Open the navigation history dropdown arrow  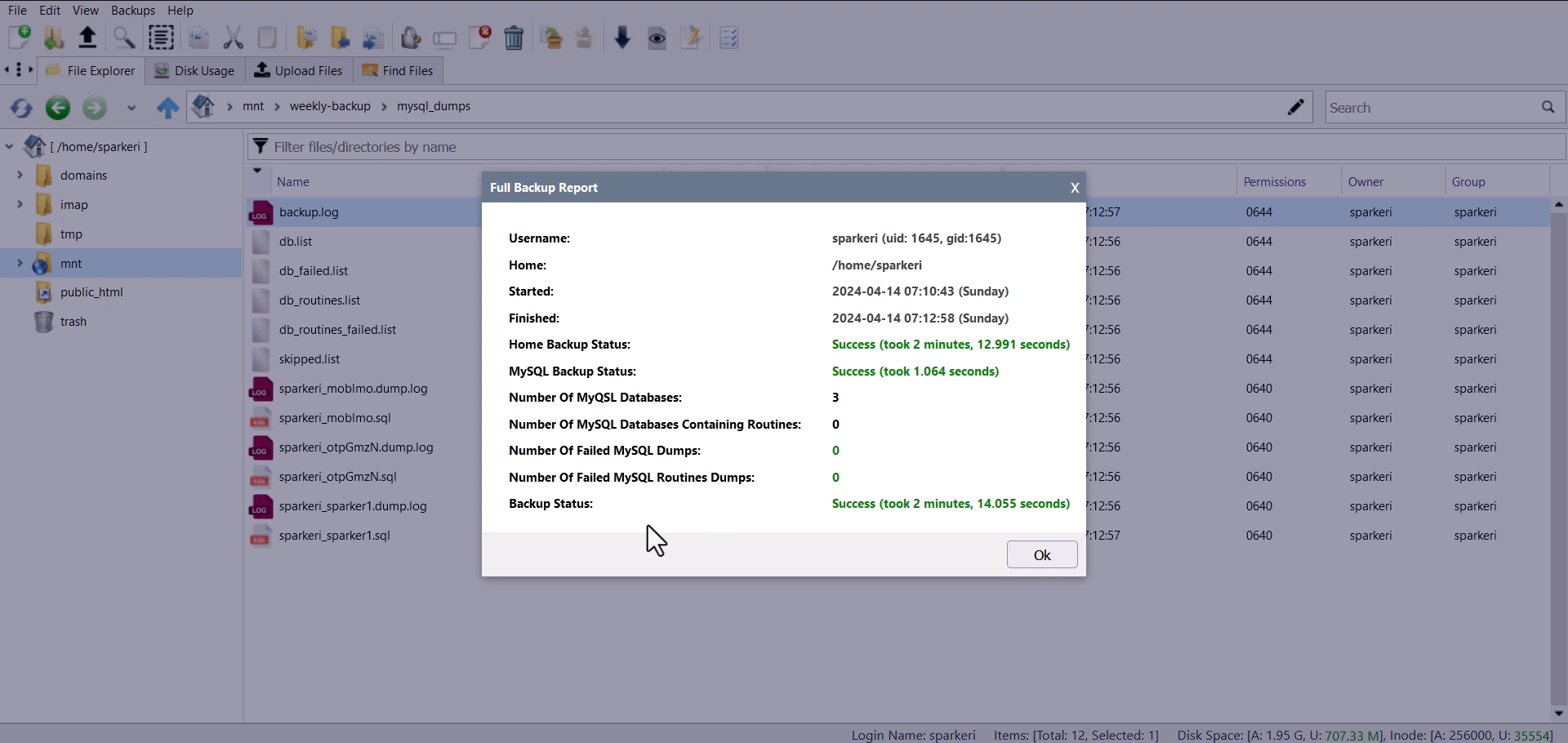click(x=131, y=108)
